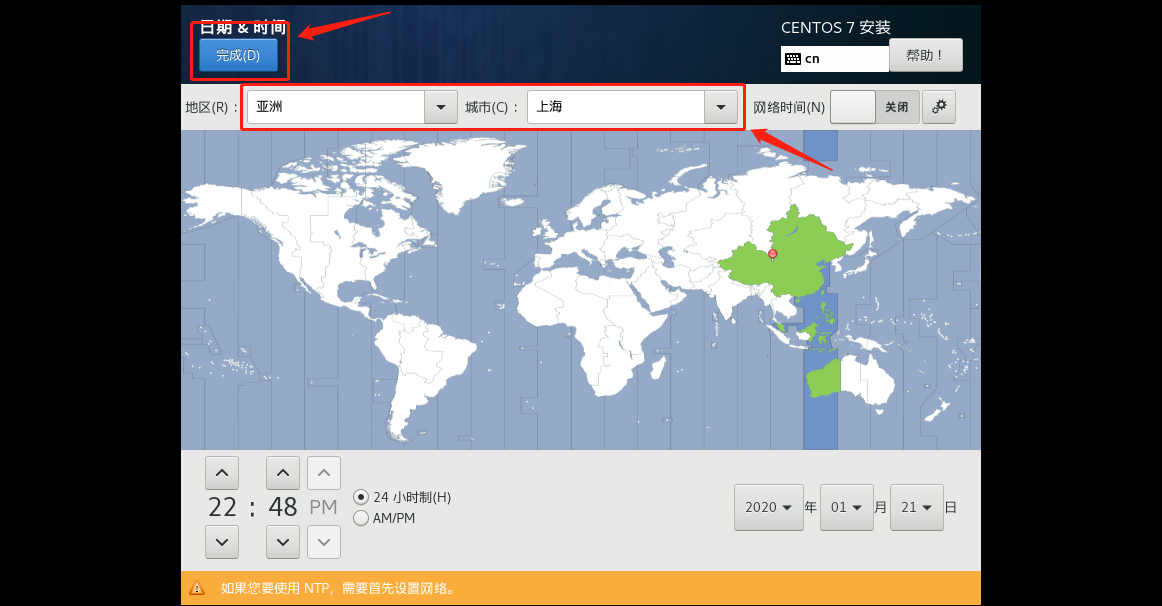Open the 帮助! help button
The image size is (1162, 606).
click(926, 56)
